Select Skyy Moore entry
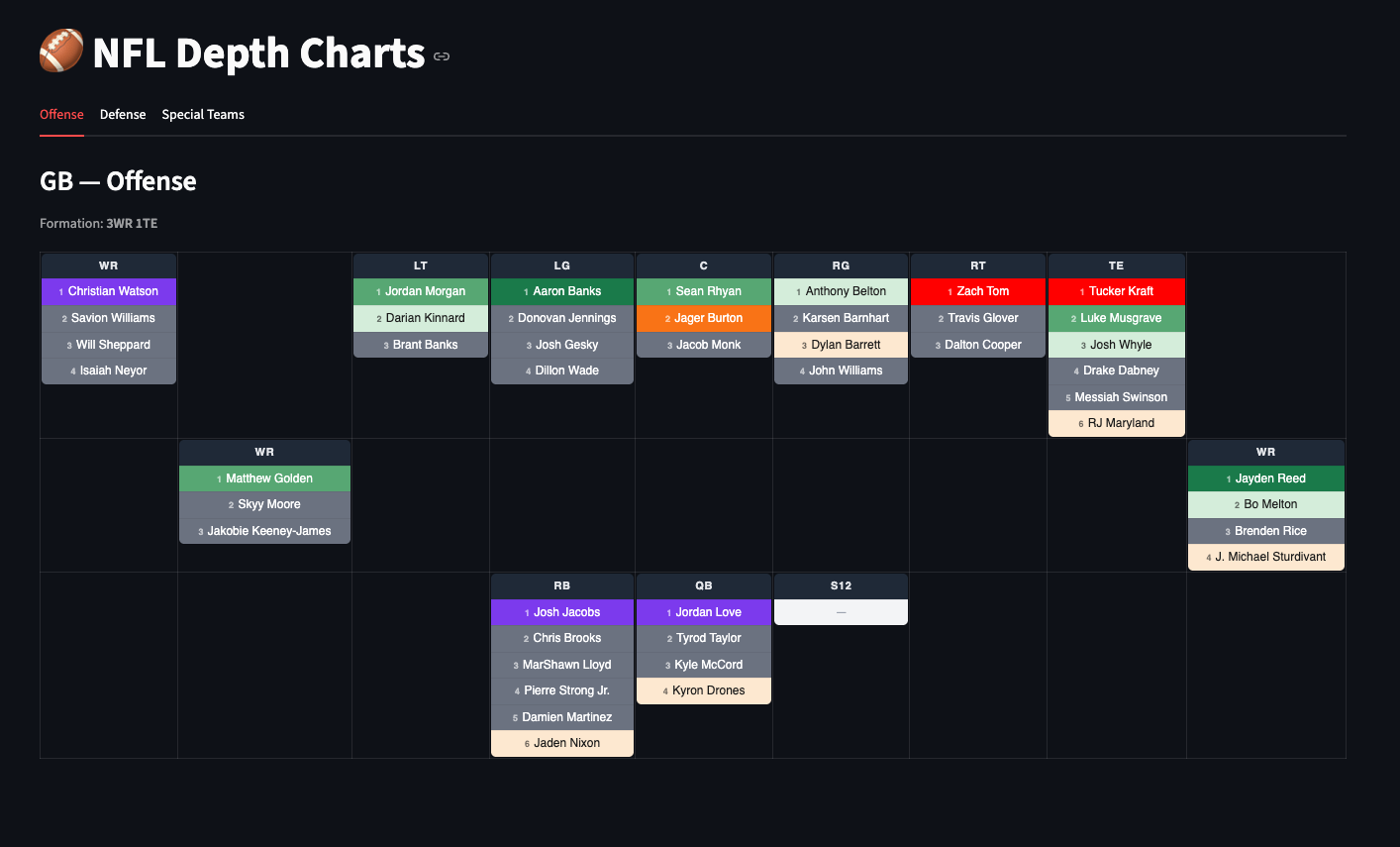1400x847 pixels. (x=264, y=504)
